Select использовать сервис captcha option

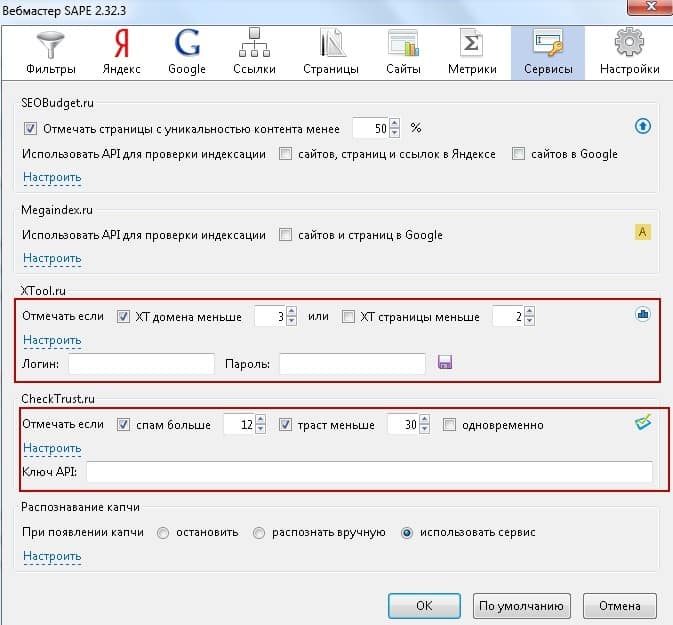point(406,533)
